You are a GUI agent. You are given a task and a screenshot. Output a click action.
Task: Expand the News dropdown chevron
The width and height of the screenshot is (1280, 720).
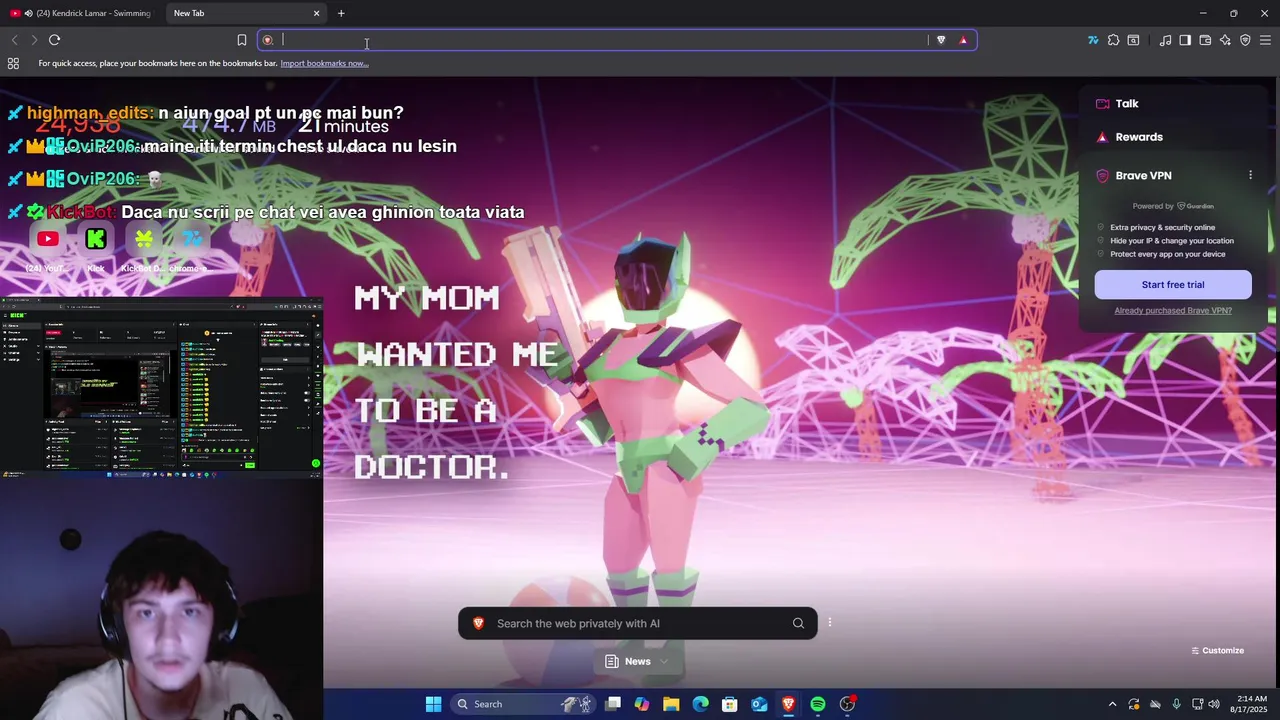(x=663, y=661)
